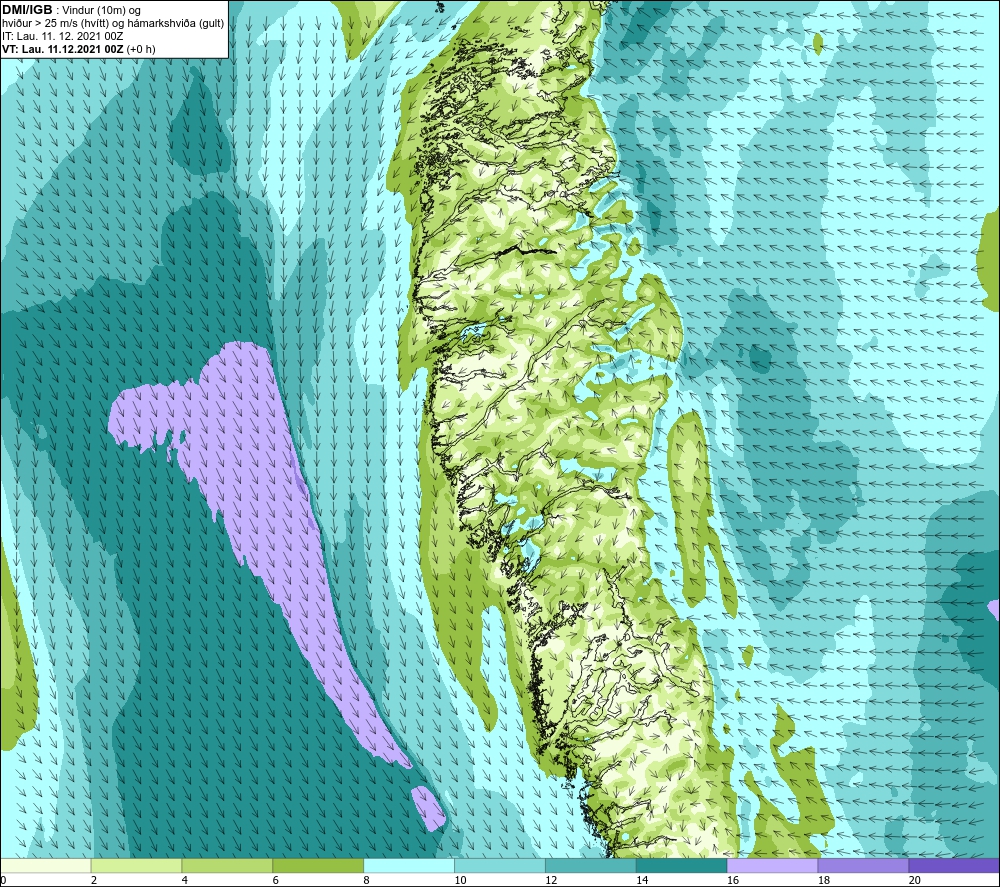Image resolution: width=1000 pixels, height=887 pixels.
Task: Click the legend scale number 12
Action: pyautogui.click(x=551, y=880)
